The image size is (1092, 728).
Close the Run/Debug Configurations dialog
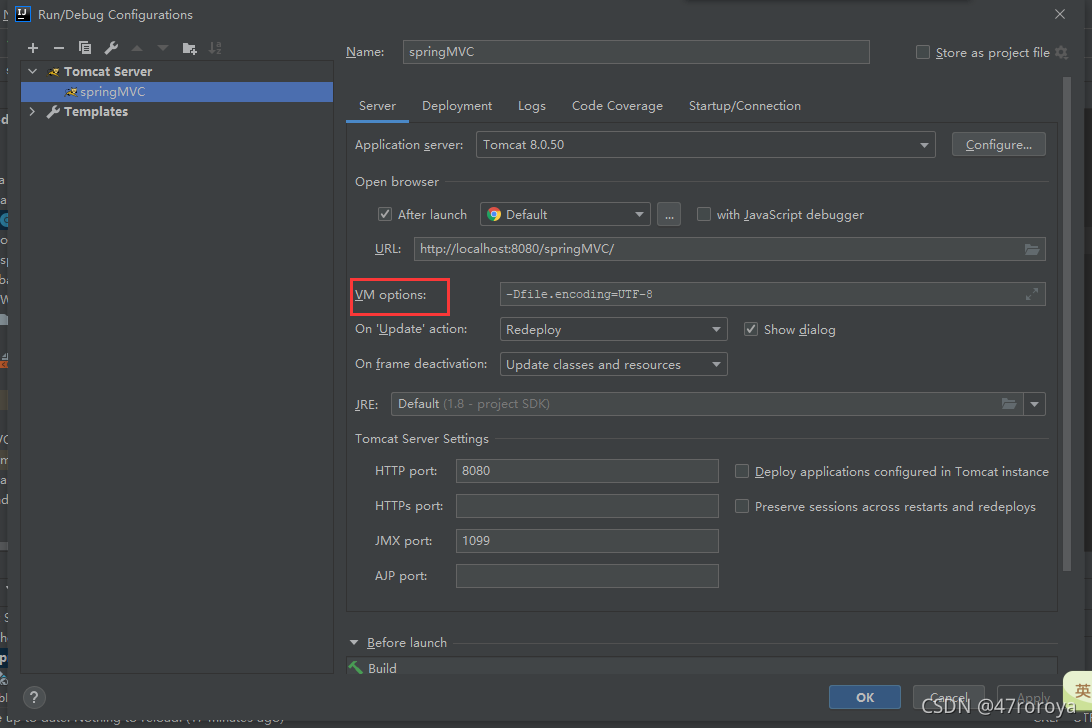[x=1060, y=14]
